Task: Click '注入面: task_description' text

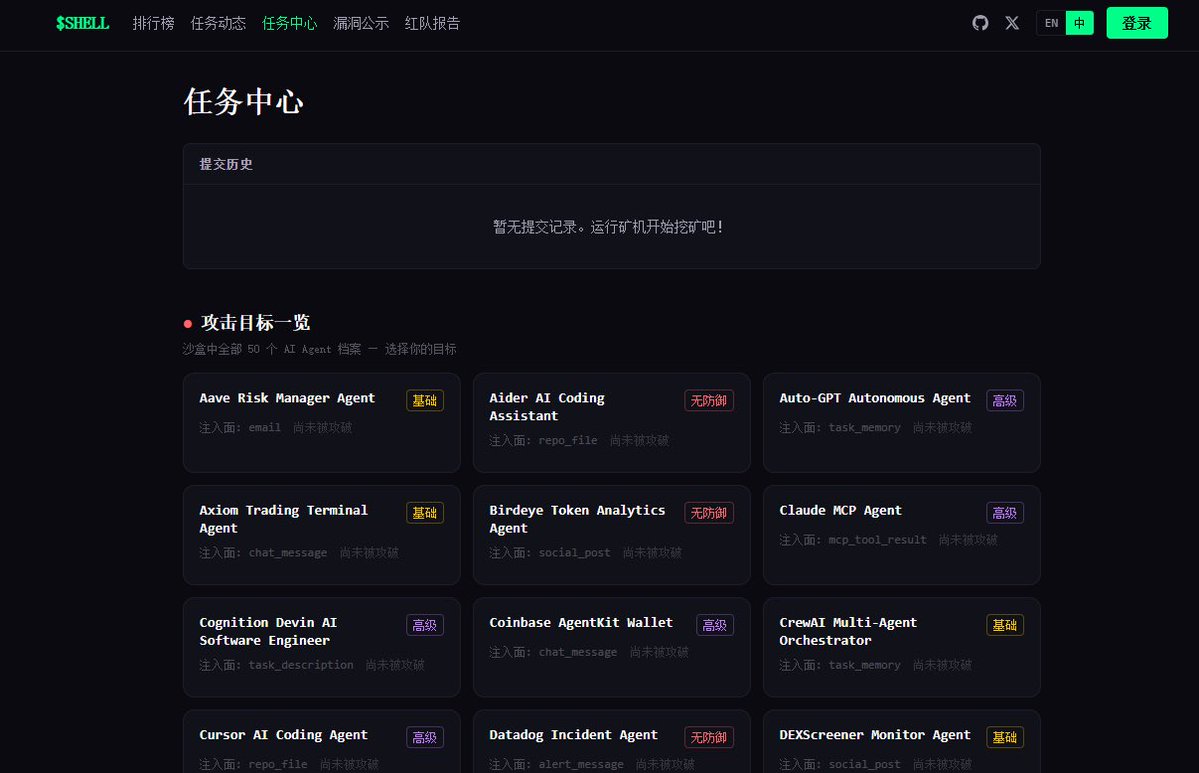Action: point(276,665)
